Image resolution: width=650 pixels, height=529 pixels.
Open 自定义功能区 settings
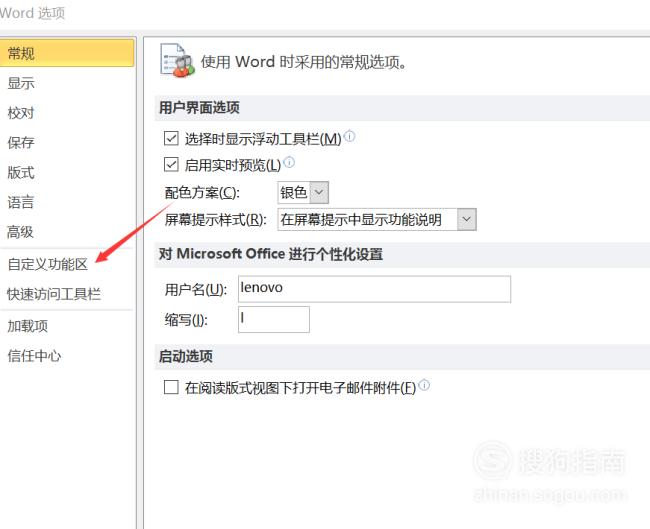point(48,264)
